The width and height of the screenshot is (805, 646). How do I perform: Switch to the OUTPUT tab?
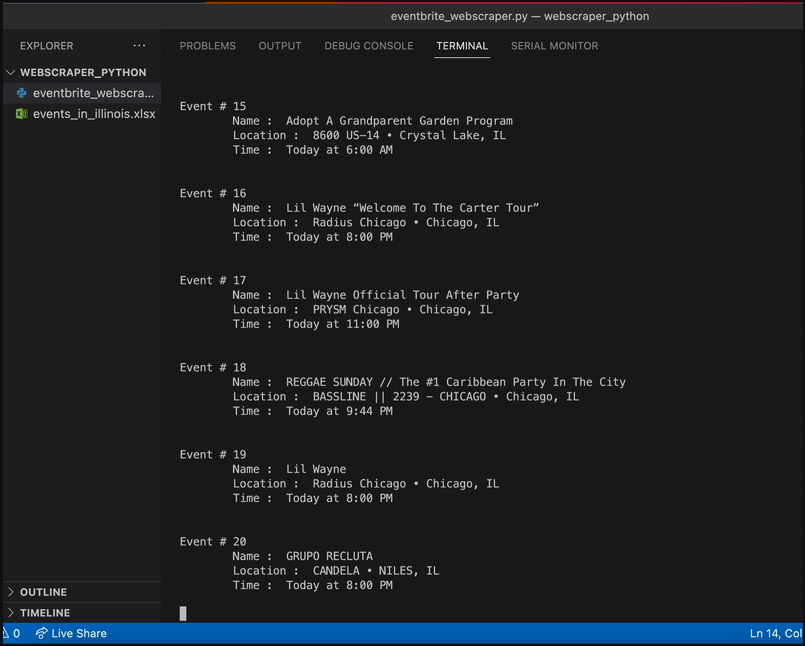(280, 46)
